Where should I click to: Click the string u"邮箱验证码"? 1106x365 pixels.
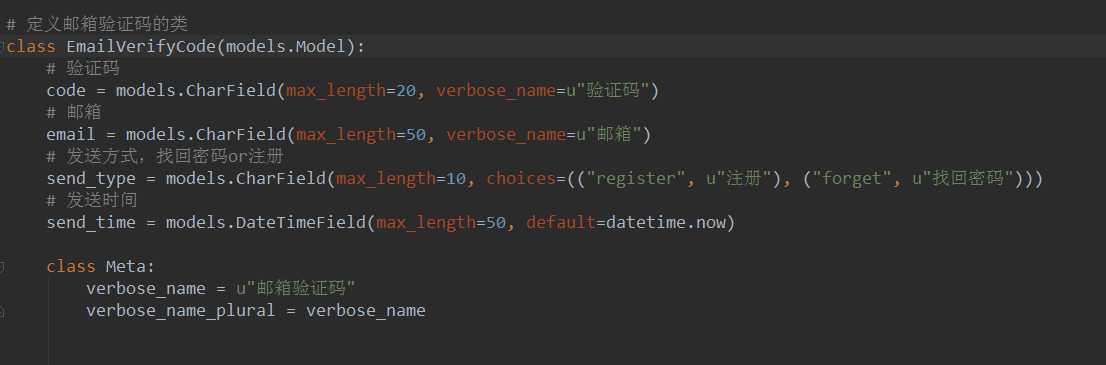(x=296, y=288)
